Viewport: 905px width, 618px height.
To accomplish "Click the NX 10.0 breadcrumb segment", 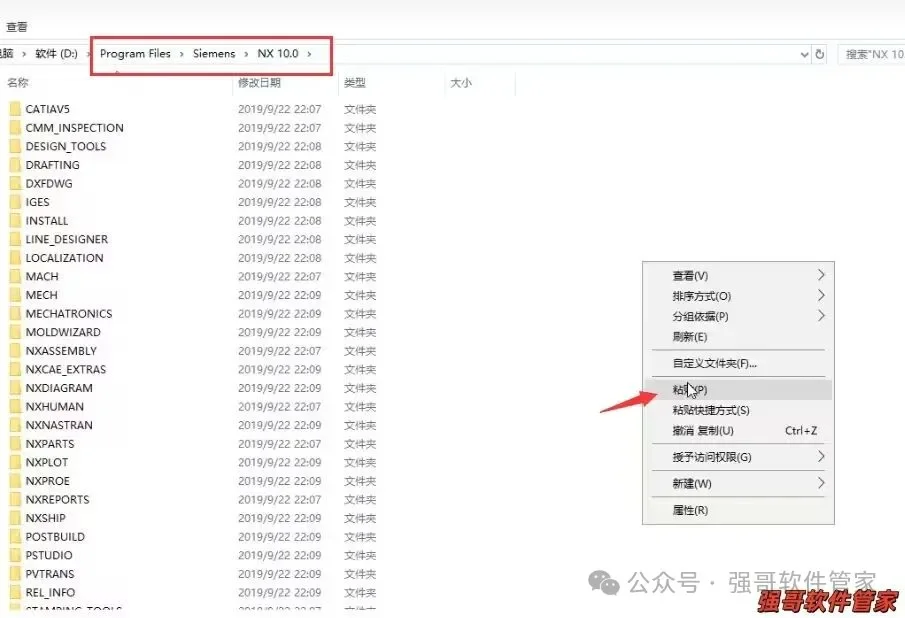I will pyautogui.click(x=278, y=54).
